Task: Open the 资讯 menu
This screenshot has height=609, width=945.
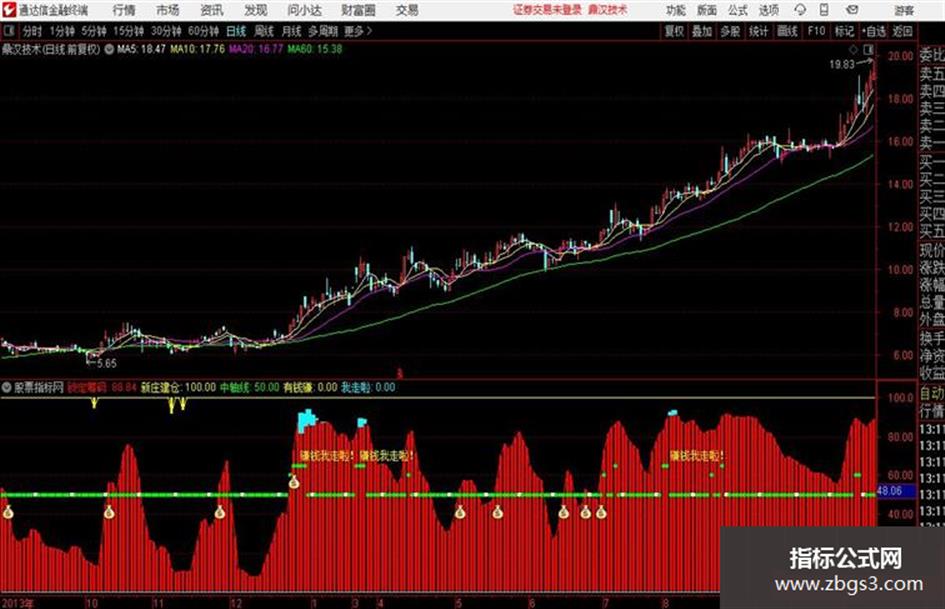Action: point(212,10)
